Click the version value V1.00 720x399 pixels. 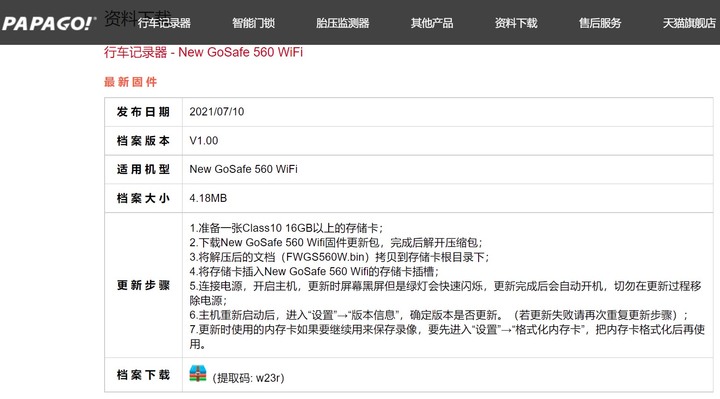tap(204, 140)
